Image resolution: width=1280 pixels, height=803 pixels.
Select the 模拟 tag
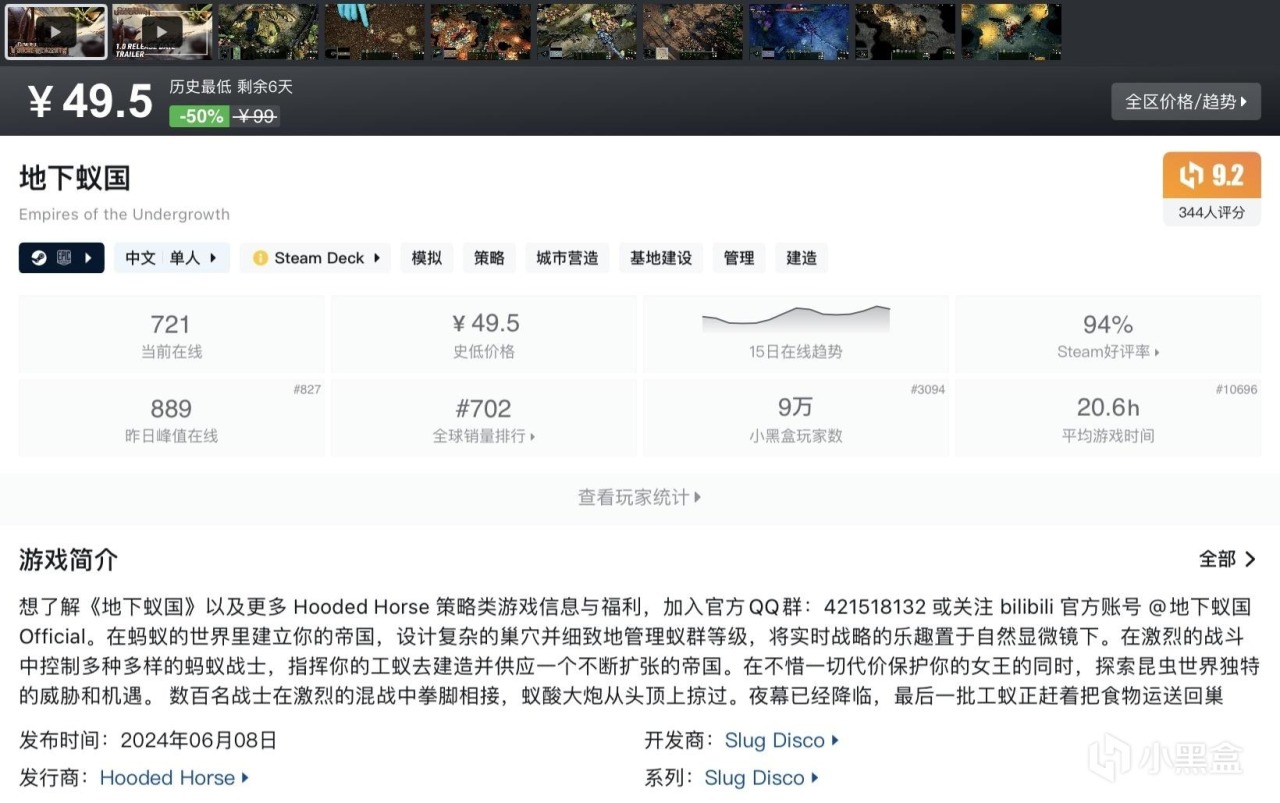(427, 258)
